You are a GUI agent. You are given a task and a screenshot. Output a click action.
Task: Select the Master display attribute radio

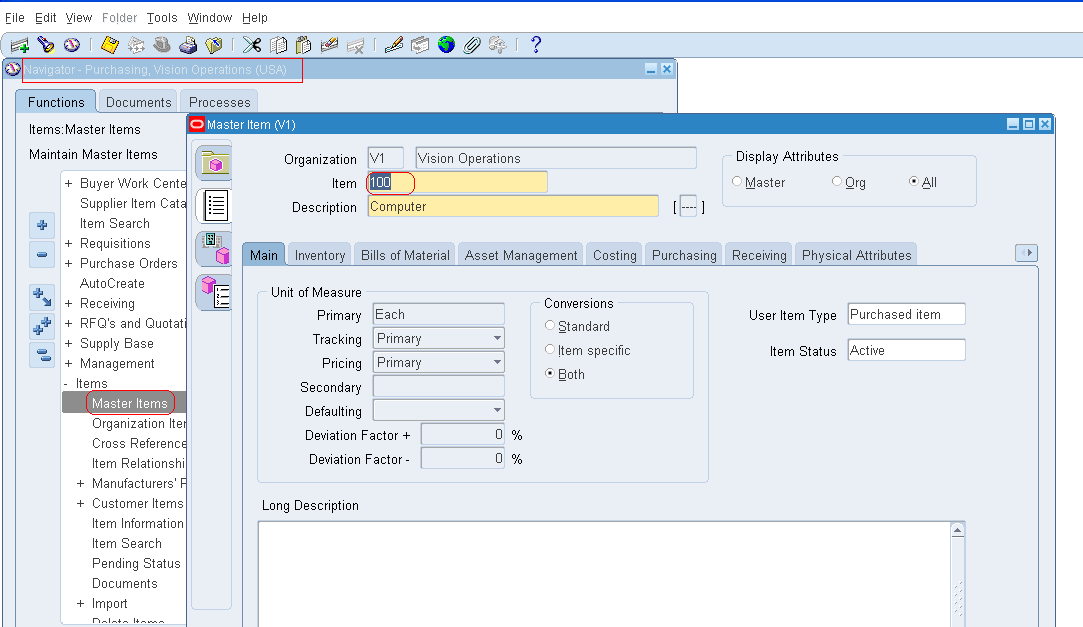click(x=737, y=182)
